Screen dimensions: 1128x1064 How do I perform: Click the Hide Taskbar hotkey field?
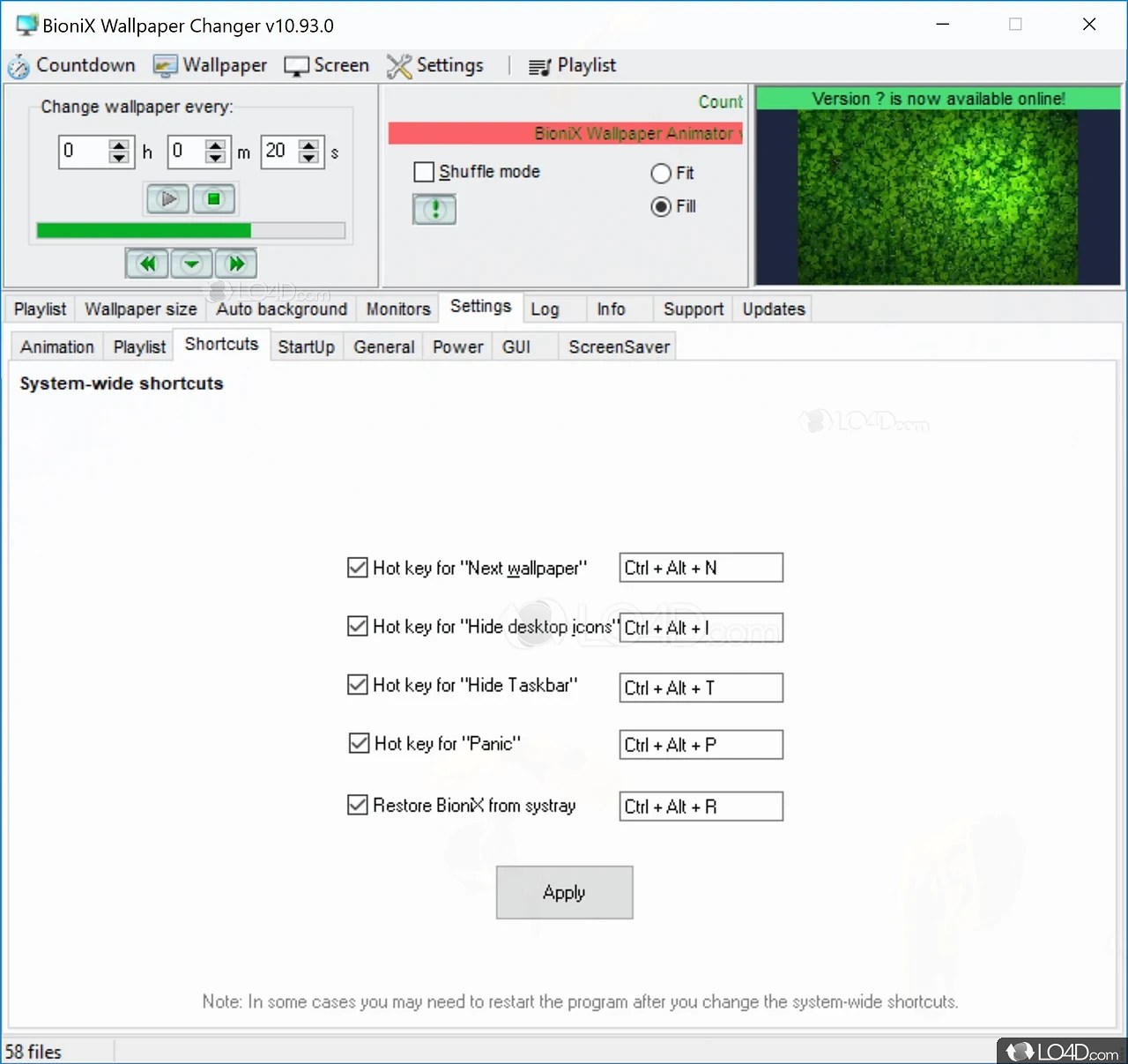701,688
